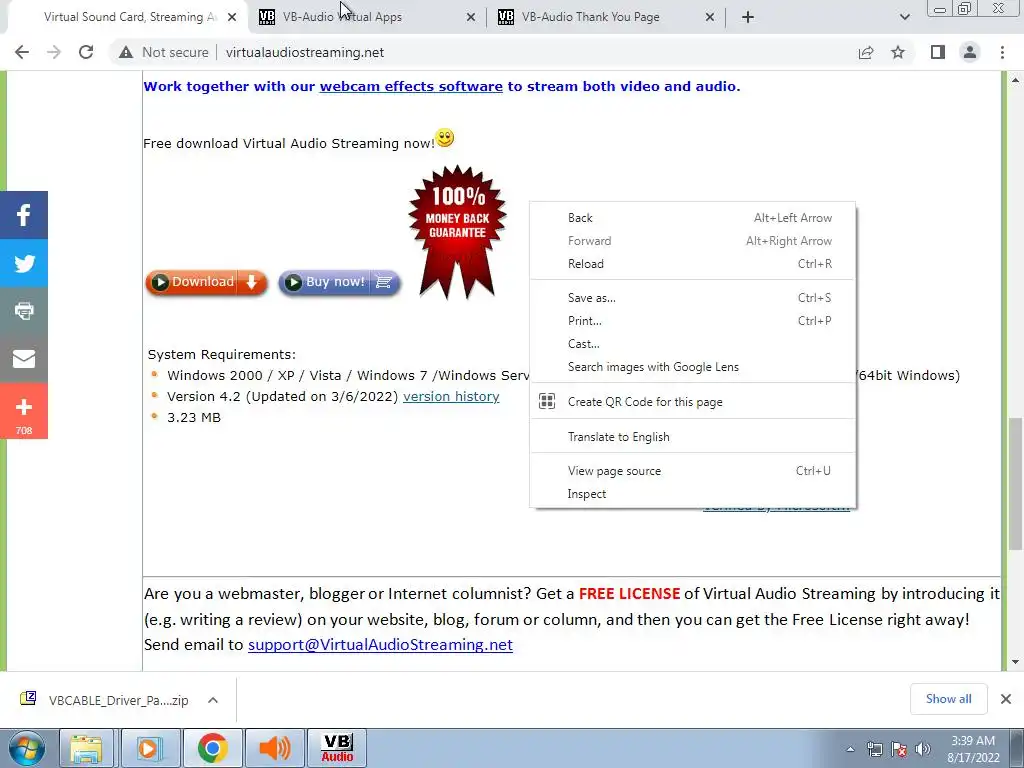The width and height of the screenshot is (1024, 768).
Task: Click the orange Download button
Action: [x=206, y=282]
